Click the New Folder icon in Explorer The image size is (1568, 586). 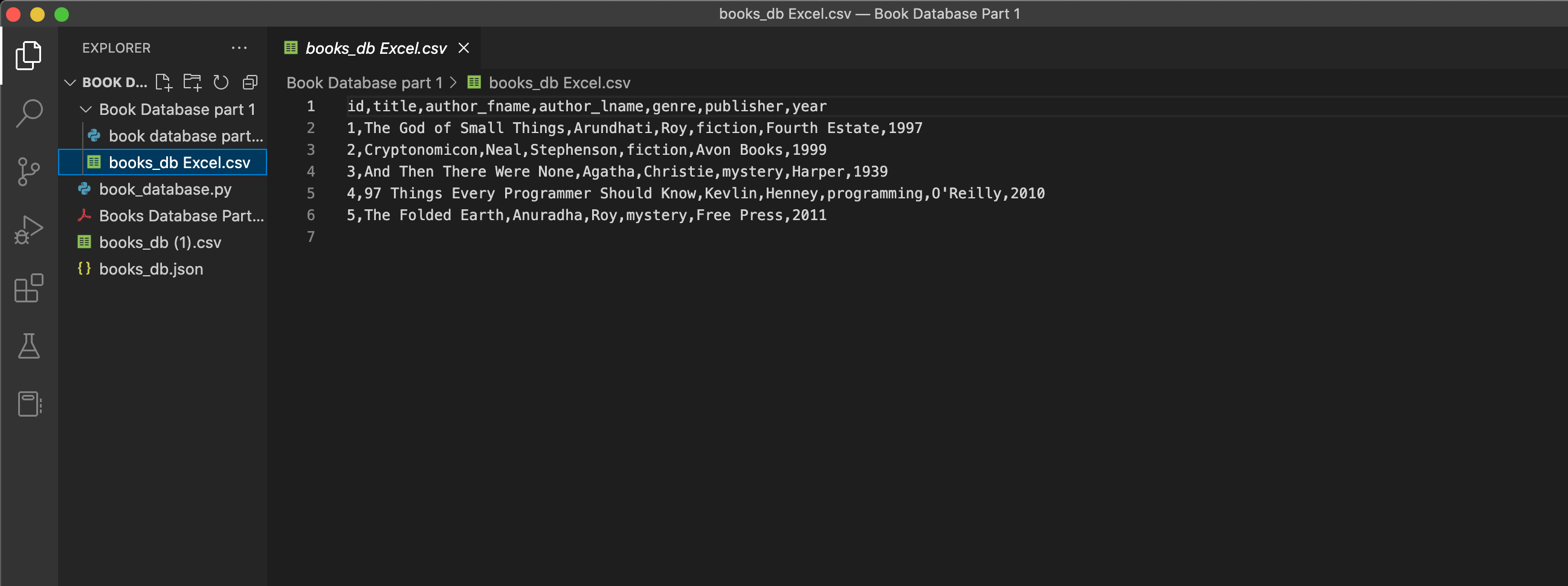tap(192, 82)
